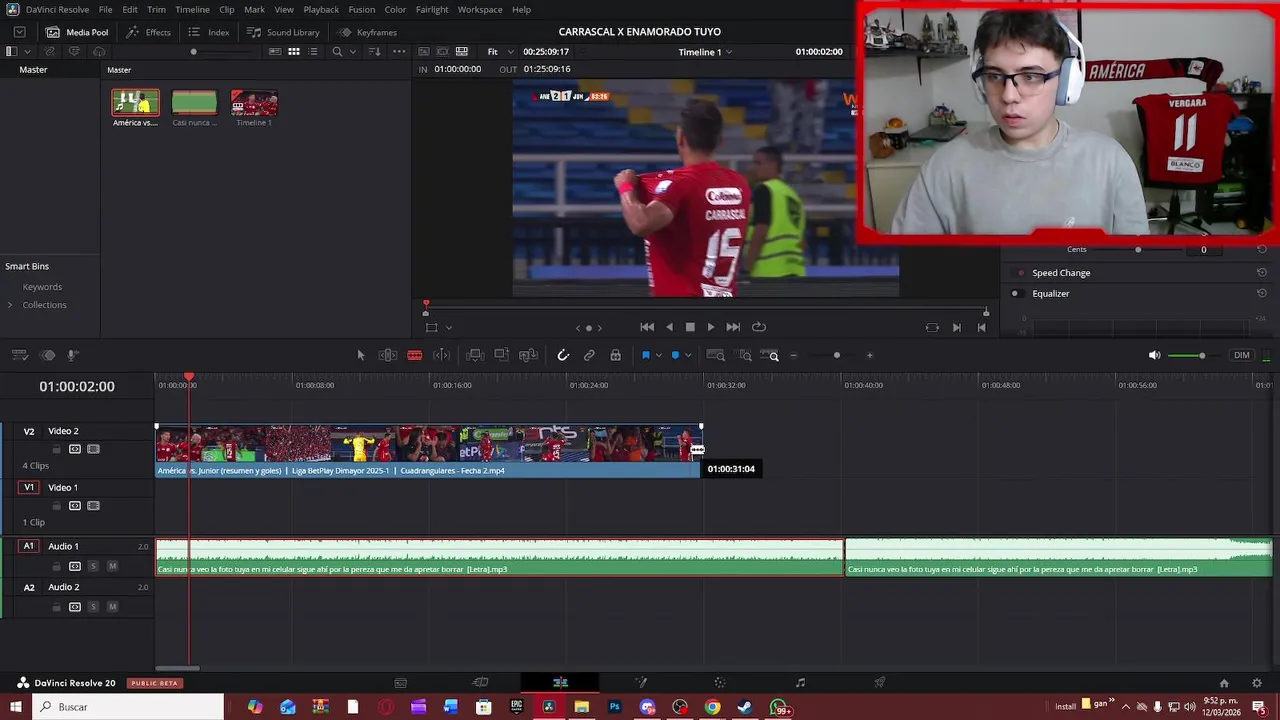
Task: Open the Trim menu
Action: 156,9
